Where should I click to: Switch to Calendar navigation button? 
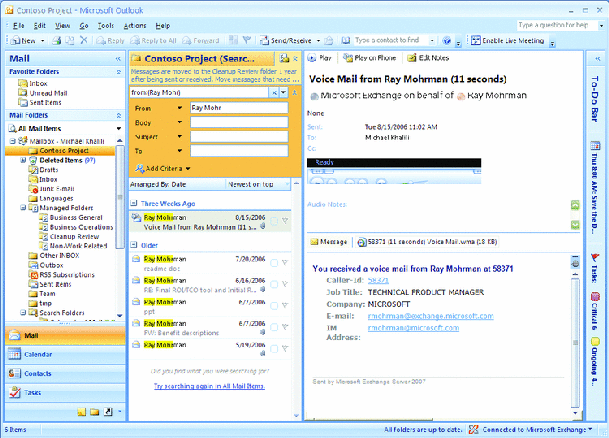[x=65, y=355]
